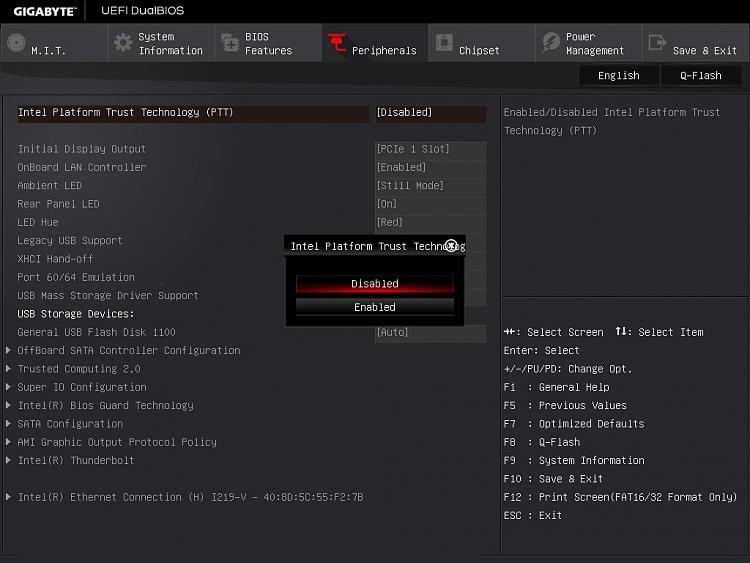Open the [PCIe 1 Slot] display output value
The height and width of the screenshot is (563, 750).
click(x=430, y=149)
